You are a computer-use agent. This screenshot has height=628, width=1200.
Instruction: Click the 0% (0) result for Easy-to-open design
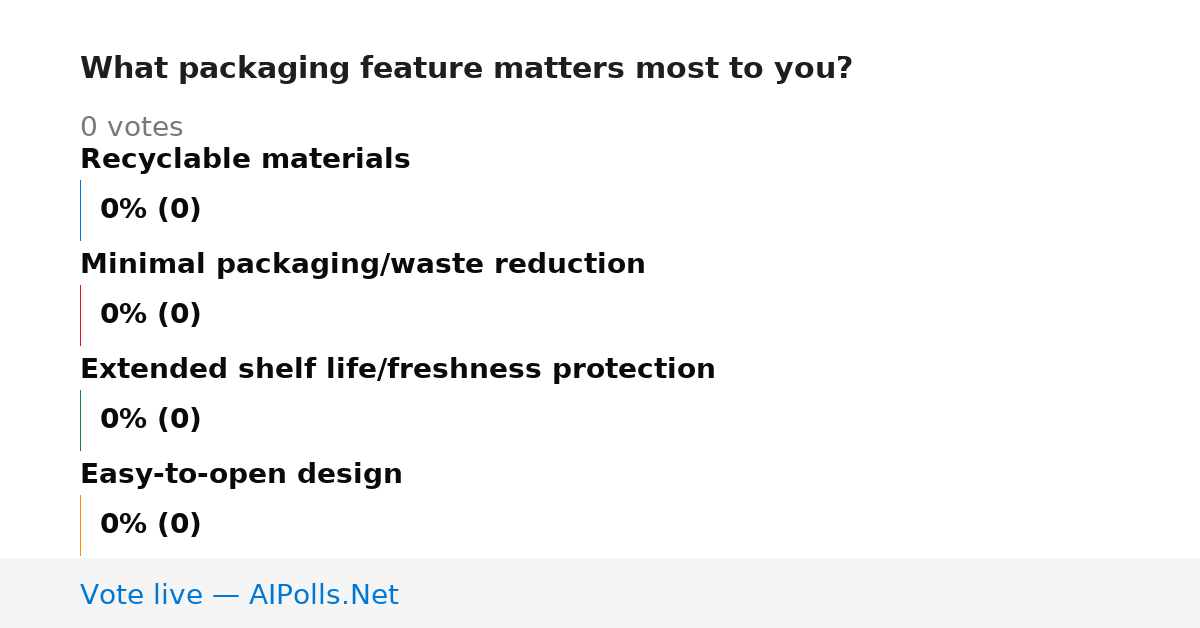point(151,525)
